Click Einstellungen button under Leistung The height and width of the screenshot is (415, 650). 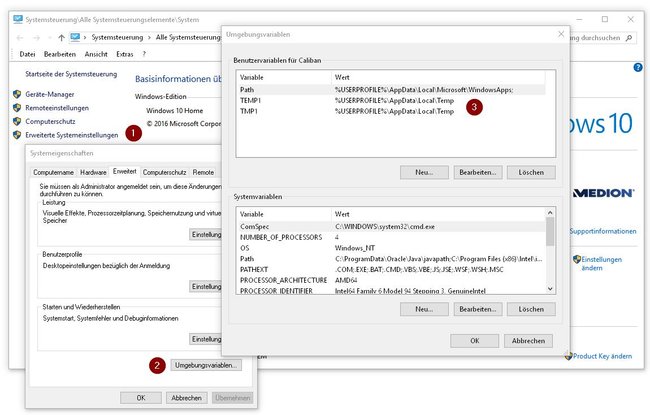[x=206, y=234]
